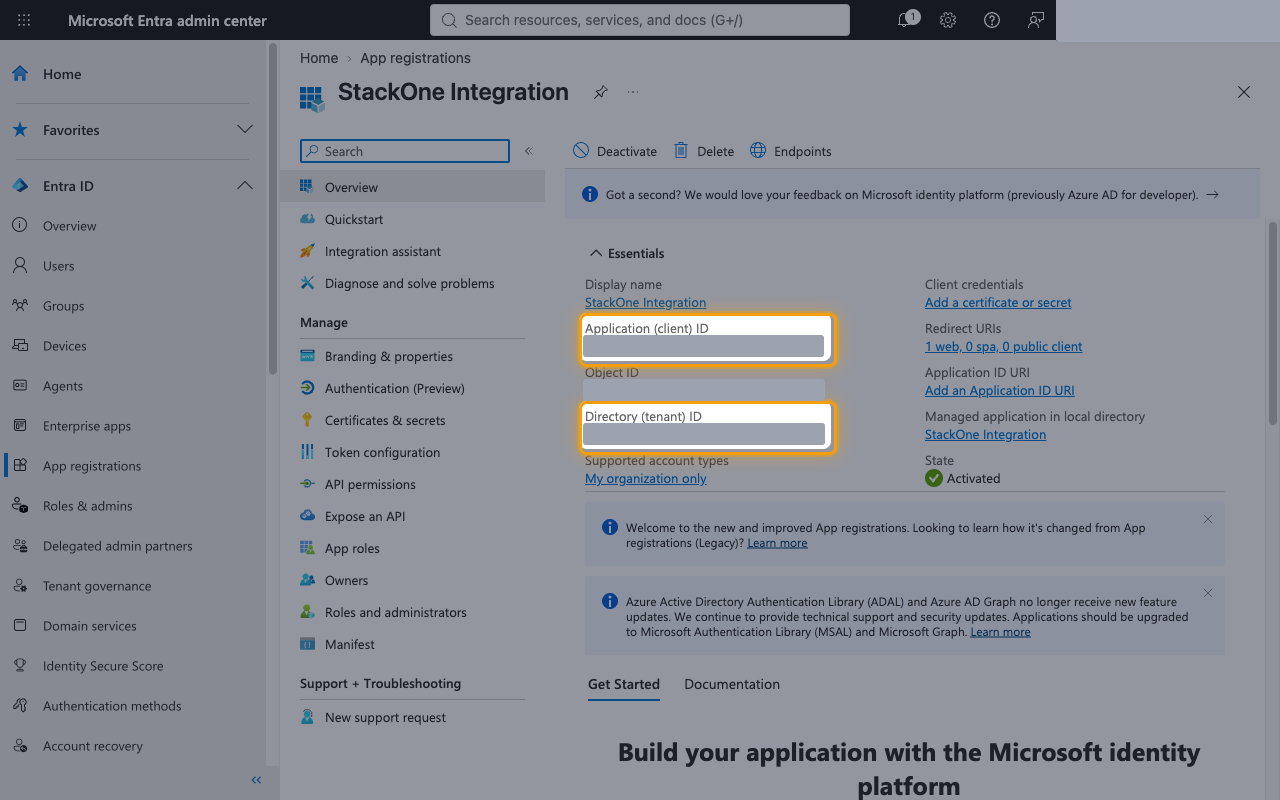
Task: Click the Delete toolbar button
Action: [704, 151]
